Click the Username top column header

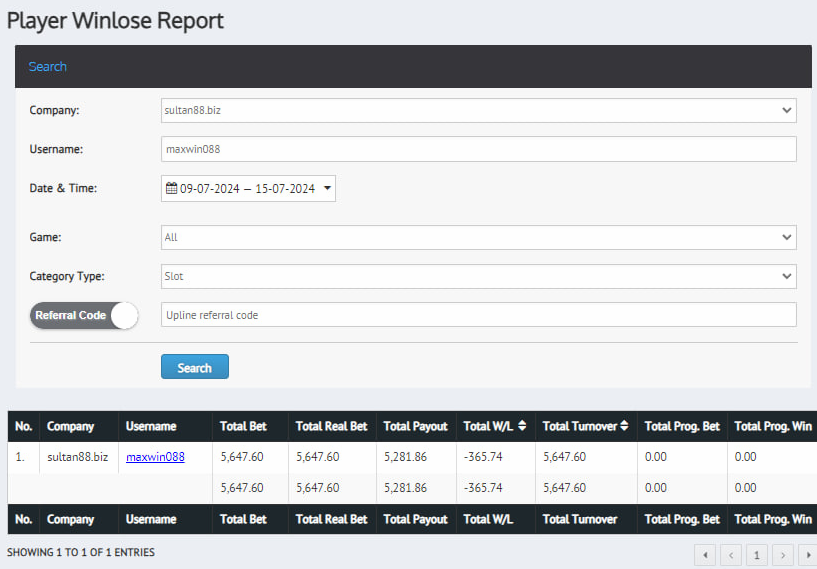(151, 426)
